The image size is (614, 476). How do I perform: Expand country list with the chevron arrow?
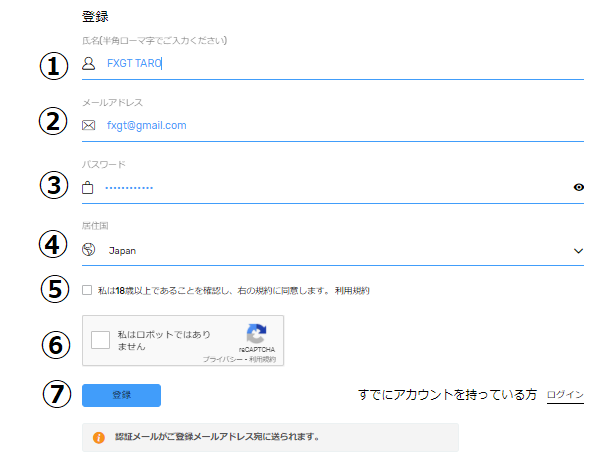tap(578, 251)
